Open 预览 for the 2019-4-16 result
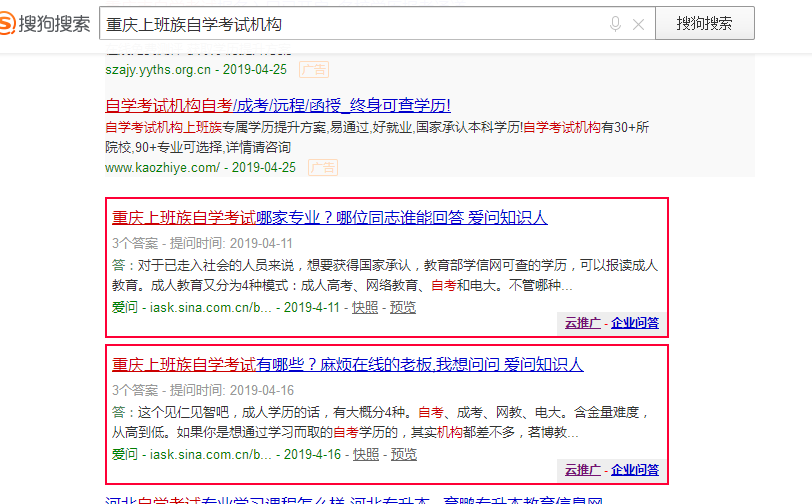This screenshot has width=812, height=504. tap(404, 455)
